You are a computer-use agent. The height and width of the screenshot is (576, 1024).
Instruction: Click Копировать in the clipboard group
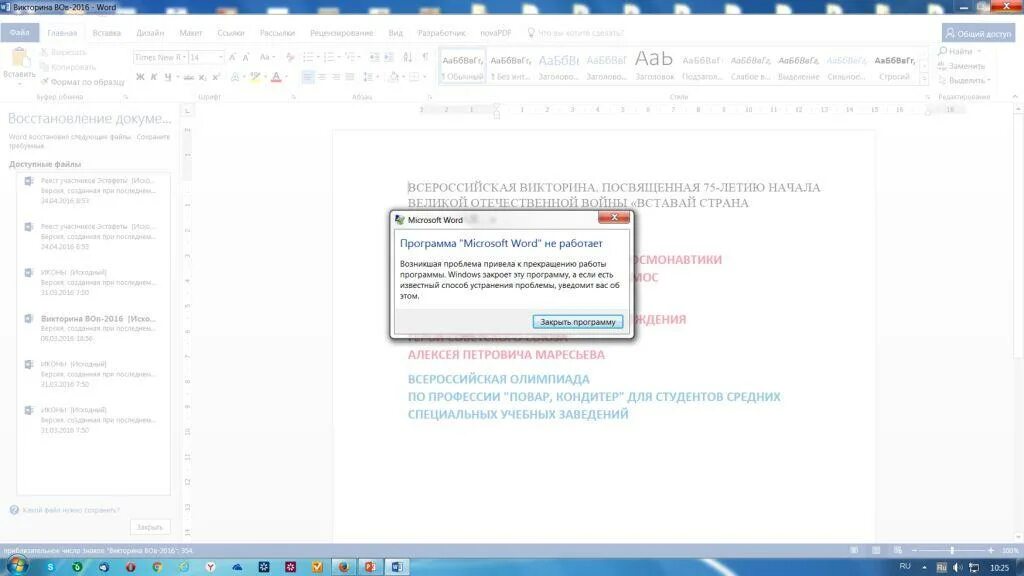pyautogui.click(x=68, y=67)
